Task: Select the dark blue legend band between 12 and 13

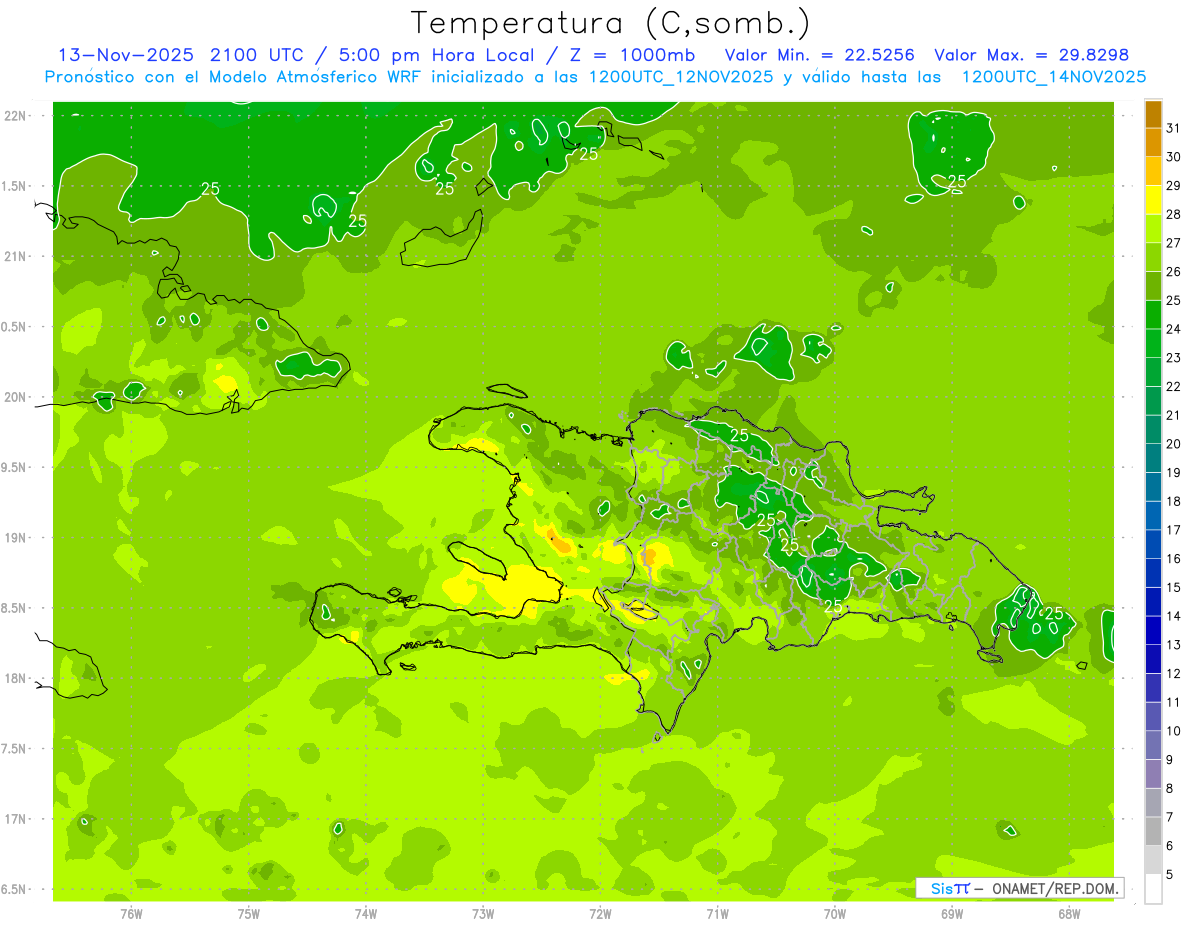Action: [1153, 660]
